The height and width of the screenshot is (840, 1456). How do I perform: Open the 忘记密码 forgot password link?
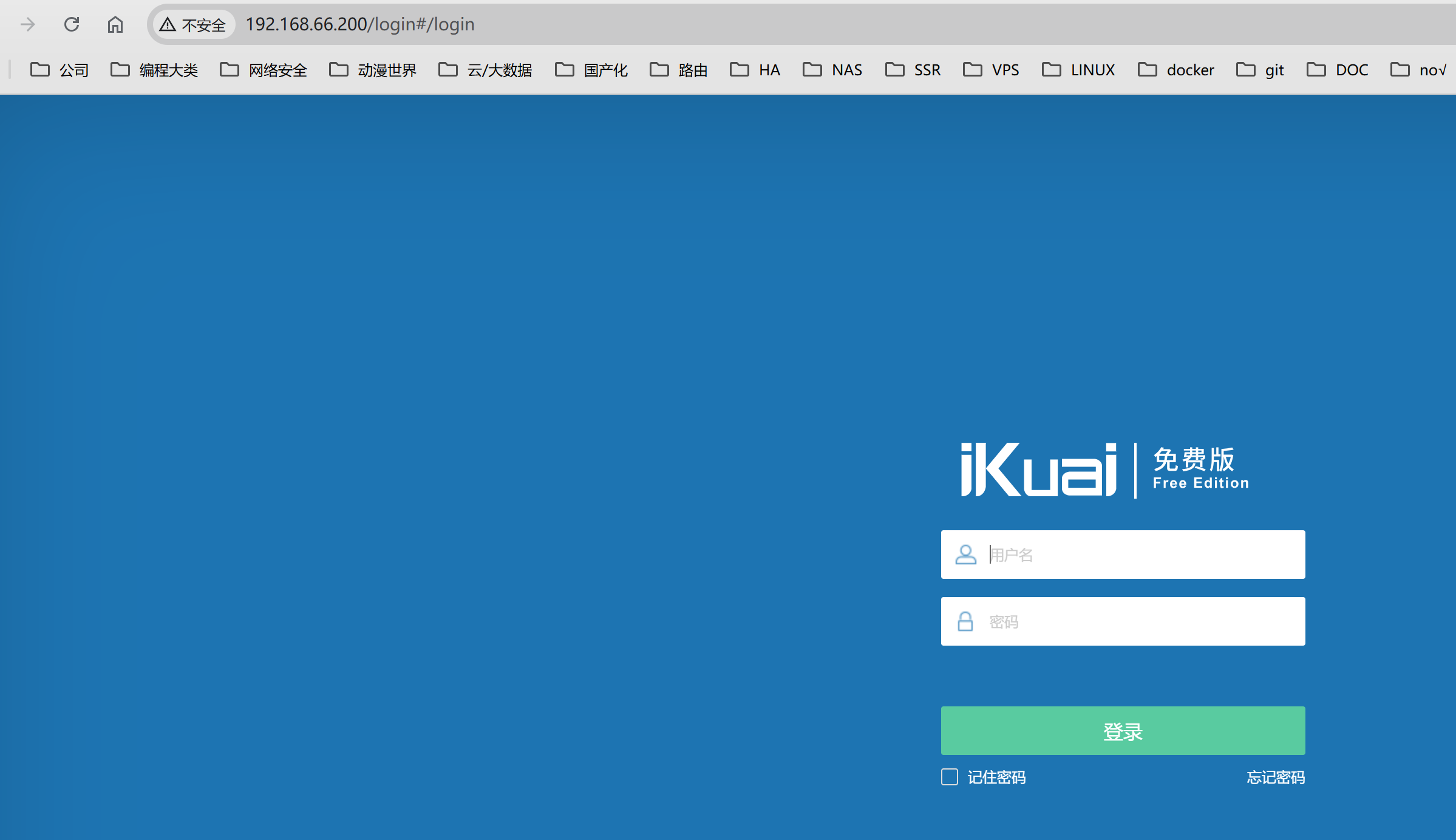tap(1276, 777)
